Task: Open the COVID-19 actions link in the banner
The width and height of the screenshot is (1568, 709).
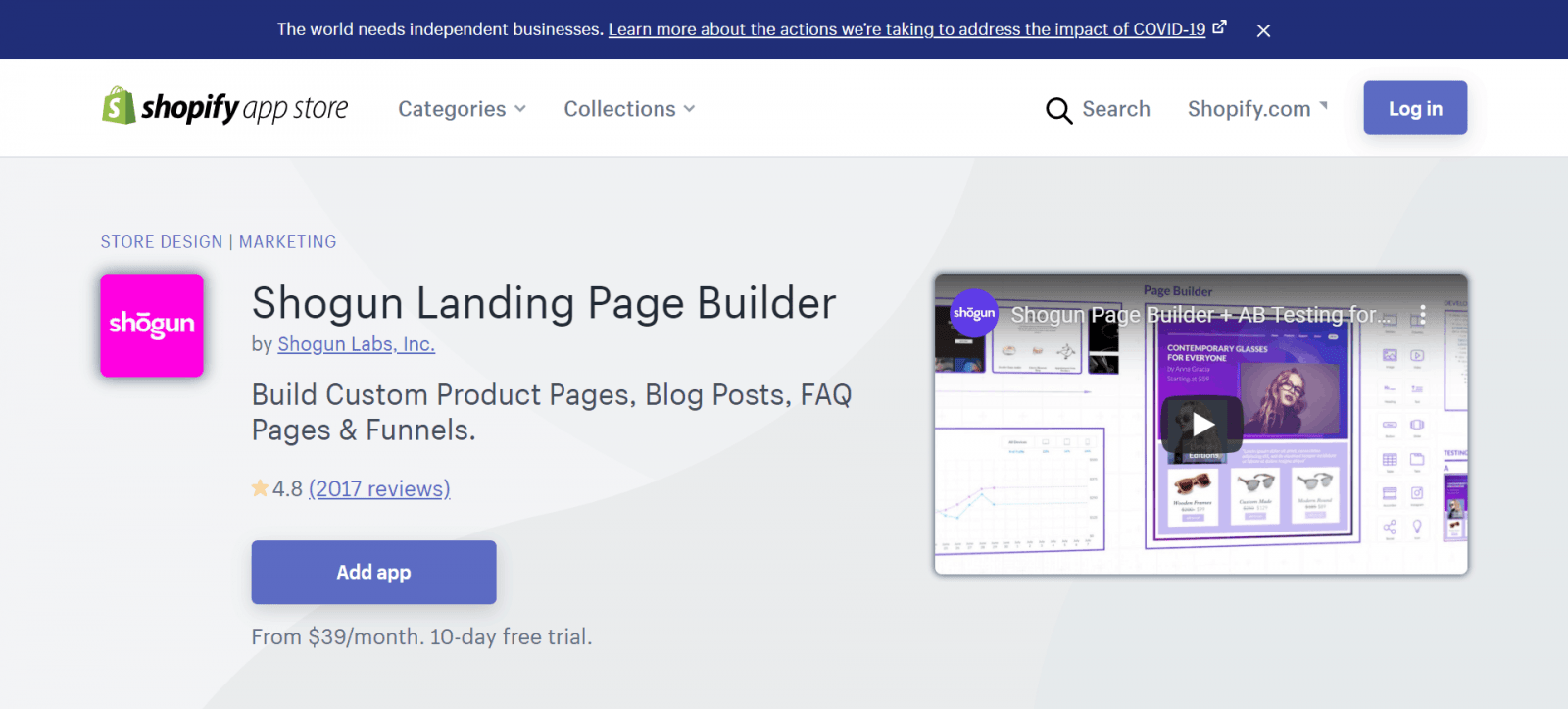Action: tap(906, 29)
